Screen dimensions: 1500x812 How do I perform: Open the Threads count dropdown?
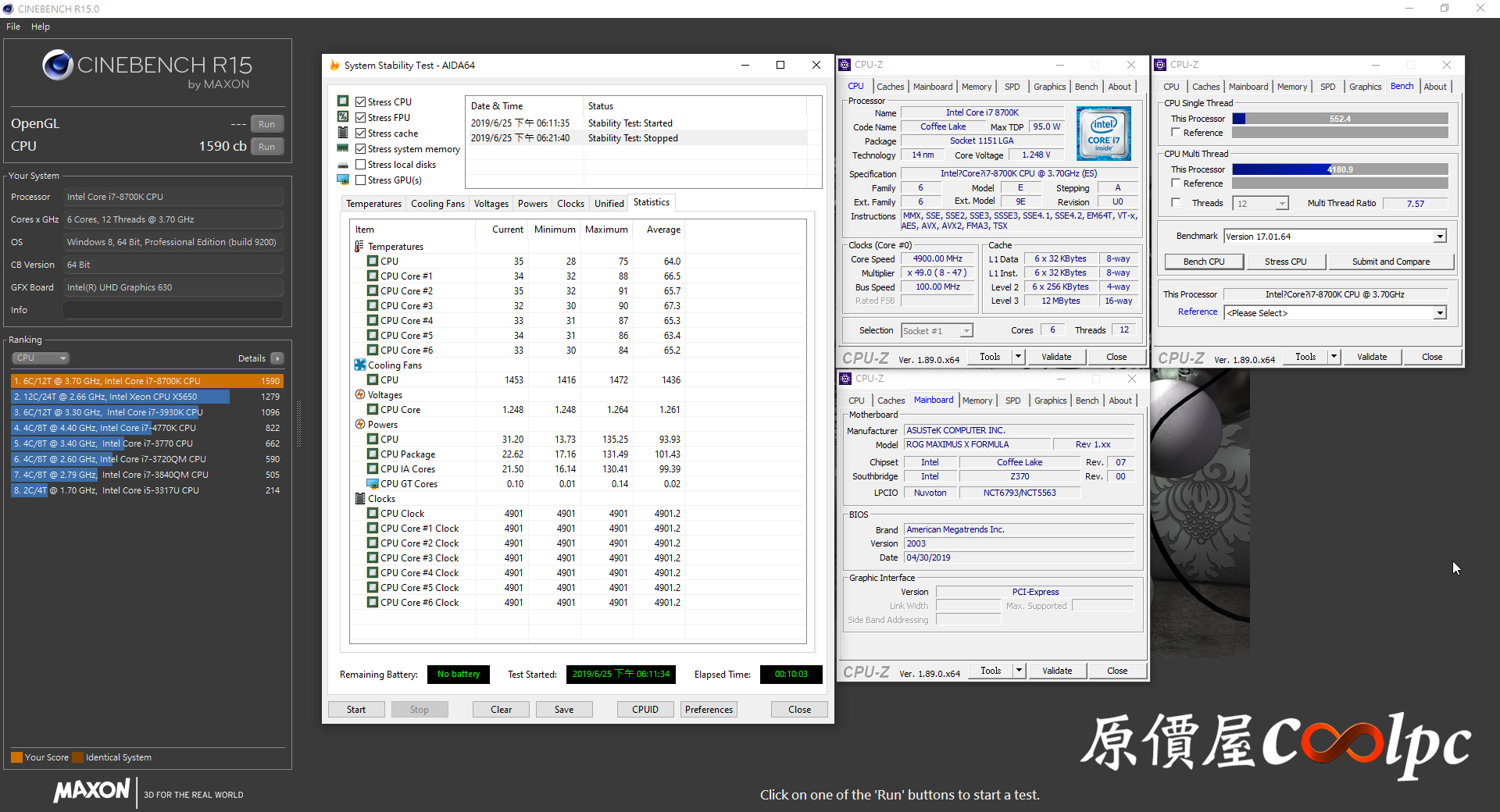click(1281, 204)
